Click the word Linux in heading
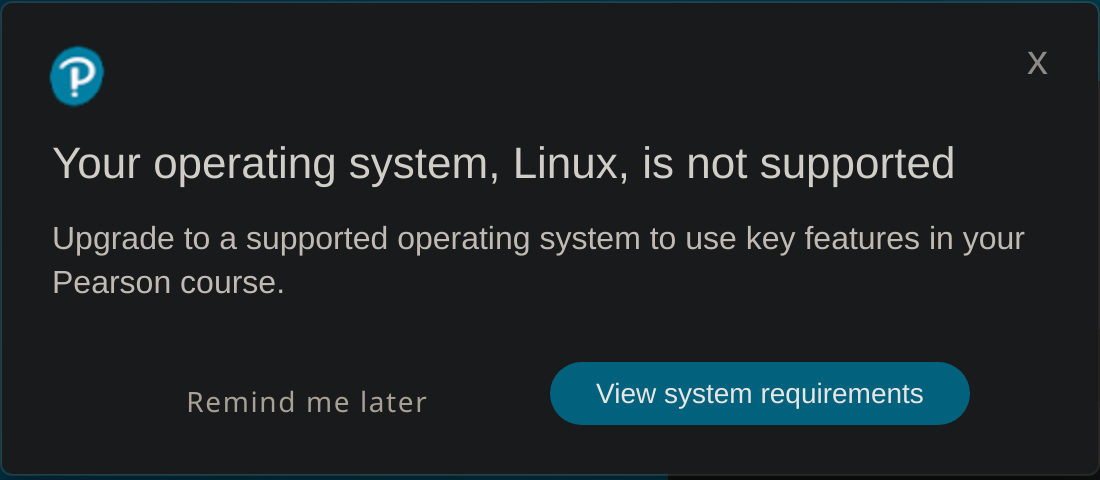 tap(566, 164)
